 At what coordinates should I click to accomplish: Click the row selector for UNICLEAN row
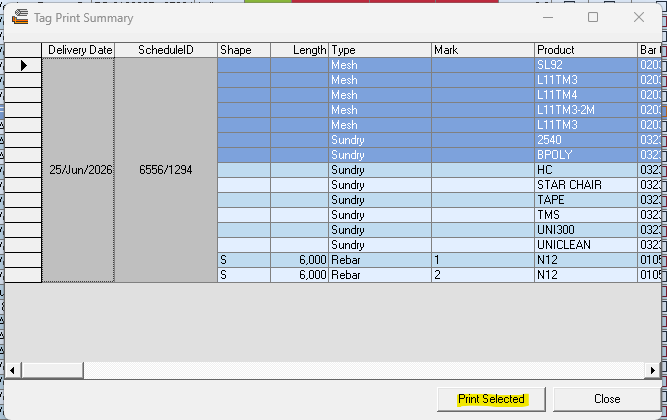point(23,245)
